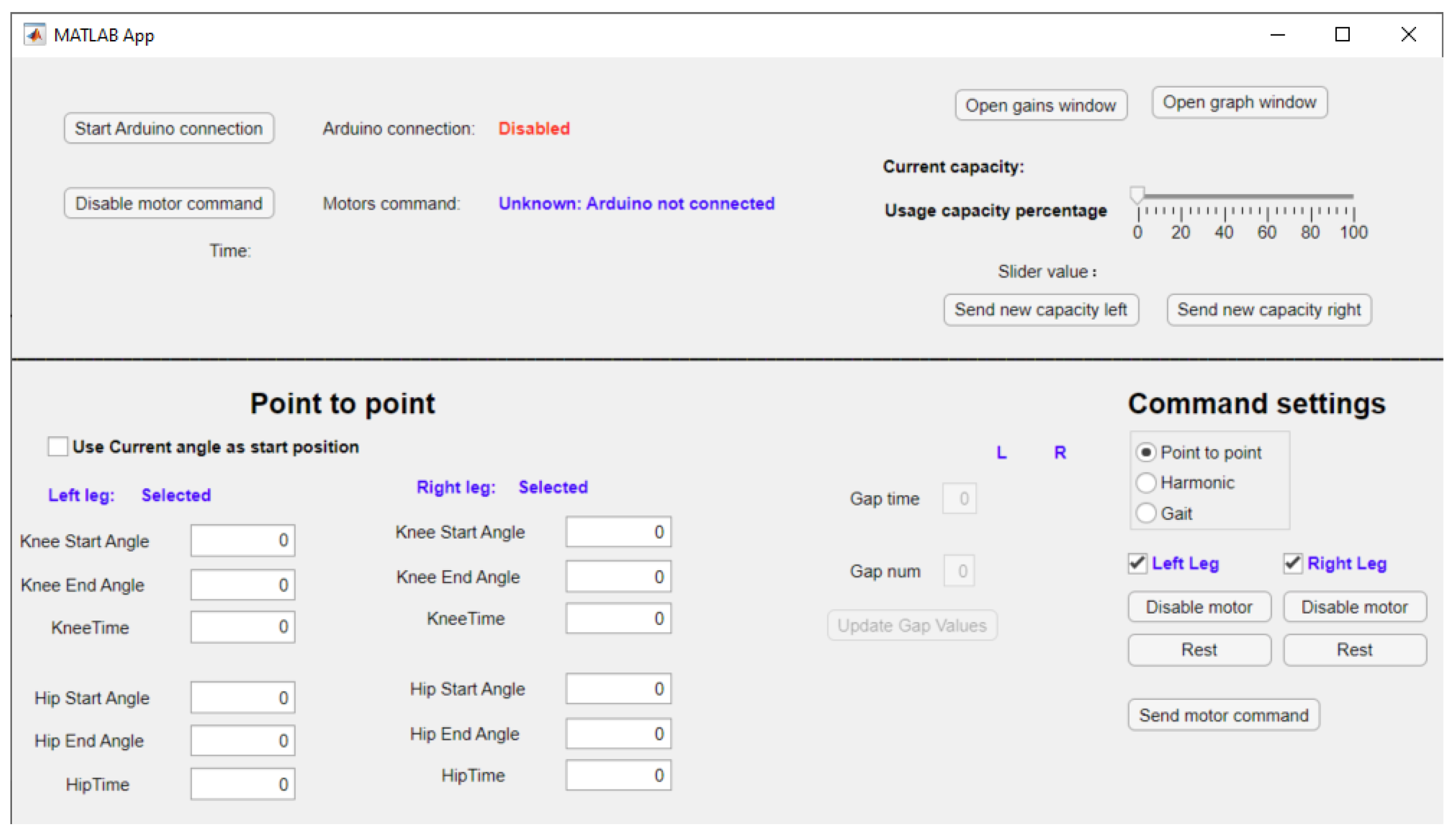Send new capacity to left

[x=1040, y=310]
